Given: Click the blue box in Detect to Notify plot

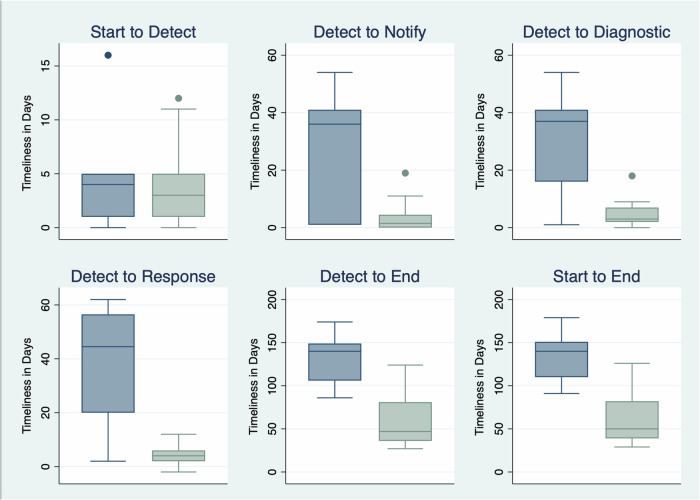Looking at the screenshot, I should (335, 167).
